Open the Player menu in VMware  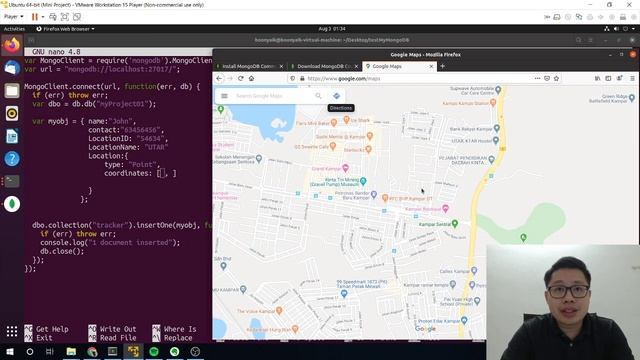(13, 17)
